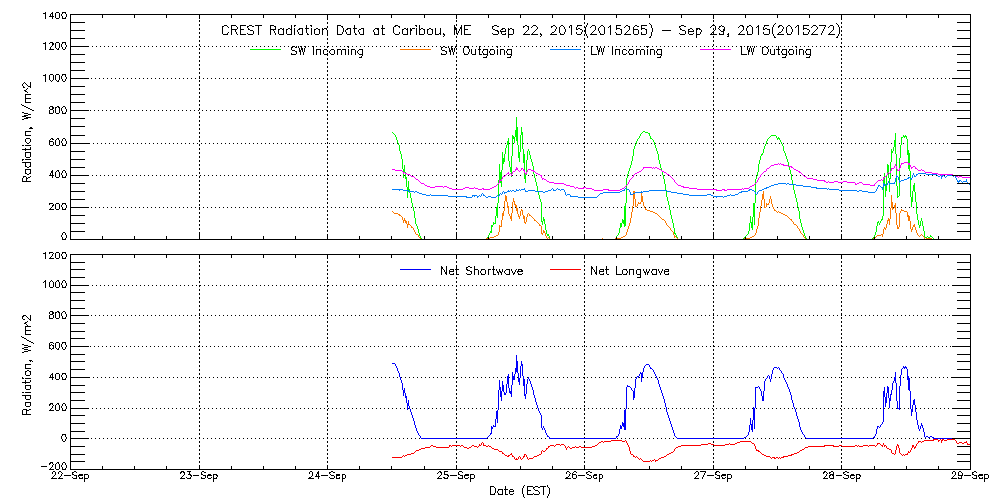Click the blue Net Shortwave legend line
1000x500 pixels.
(x=415, y=270)
